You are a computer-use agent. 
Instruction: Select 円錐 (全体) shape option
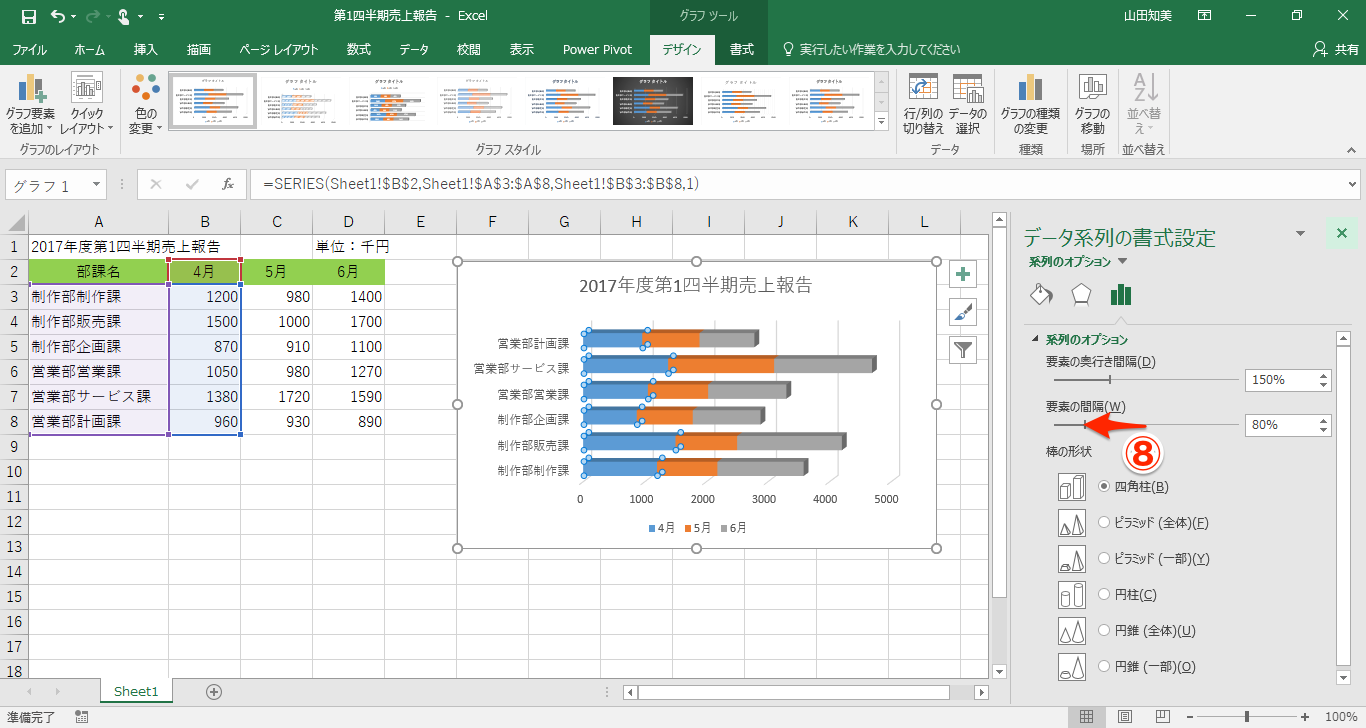[x=1105, y=630]
